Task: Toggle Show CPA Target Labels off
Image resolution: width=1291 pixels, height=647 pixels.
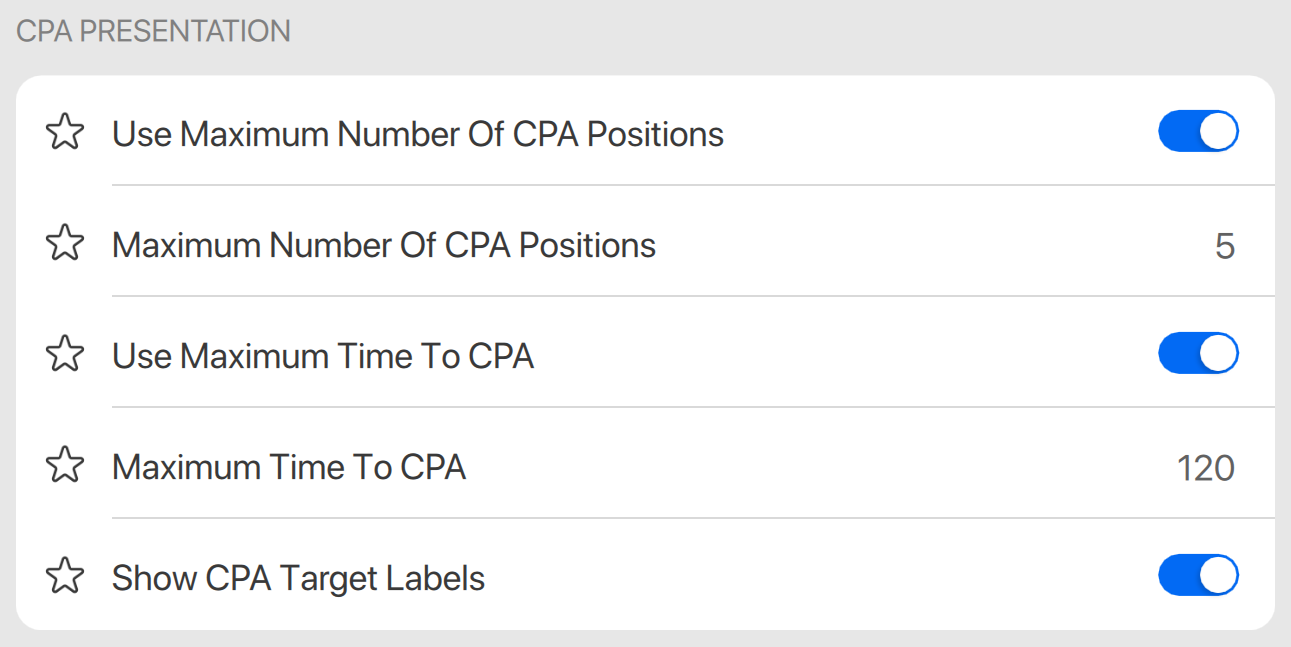Action: (x=1198, y=576)
